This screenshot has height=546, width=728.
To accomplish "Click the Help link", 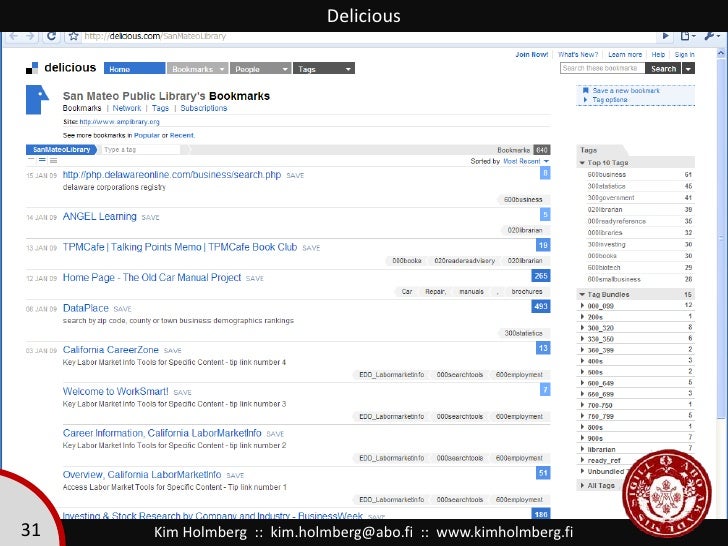I will click(658, 55).
